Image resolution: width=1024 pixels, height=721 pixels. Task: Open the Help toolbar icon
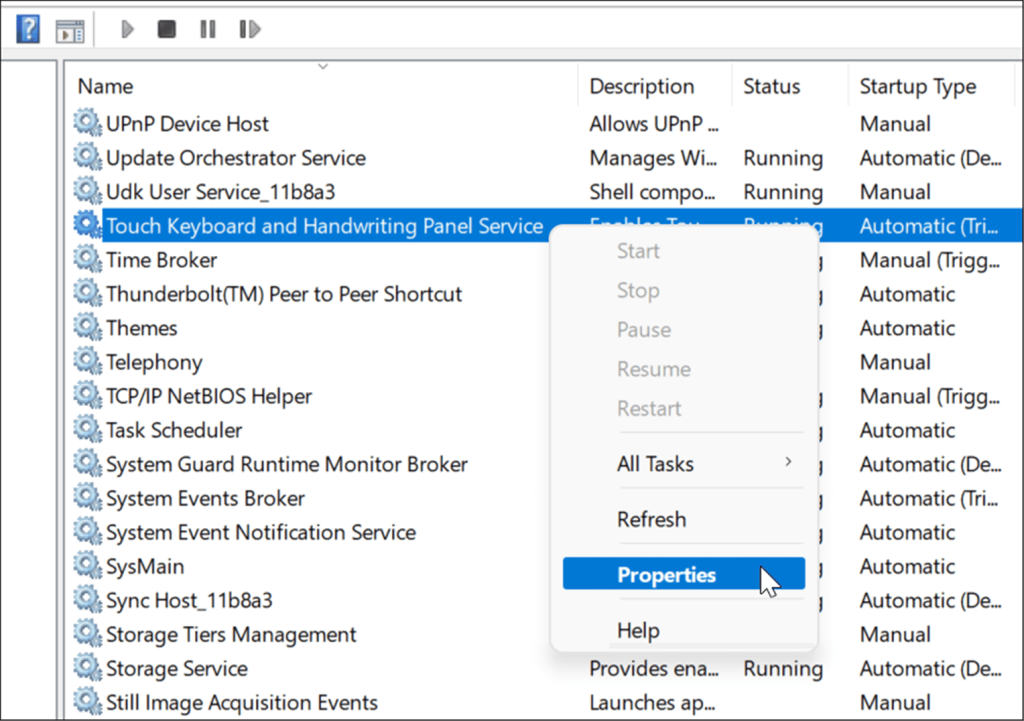(x=28, y=29)
